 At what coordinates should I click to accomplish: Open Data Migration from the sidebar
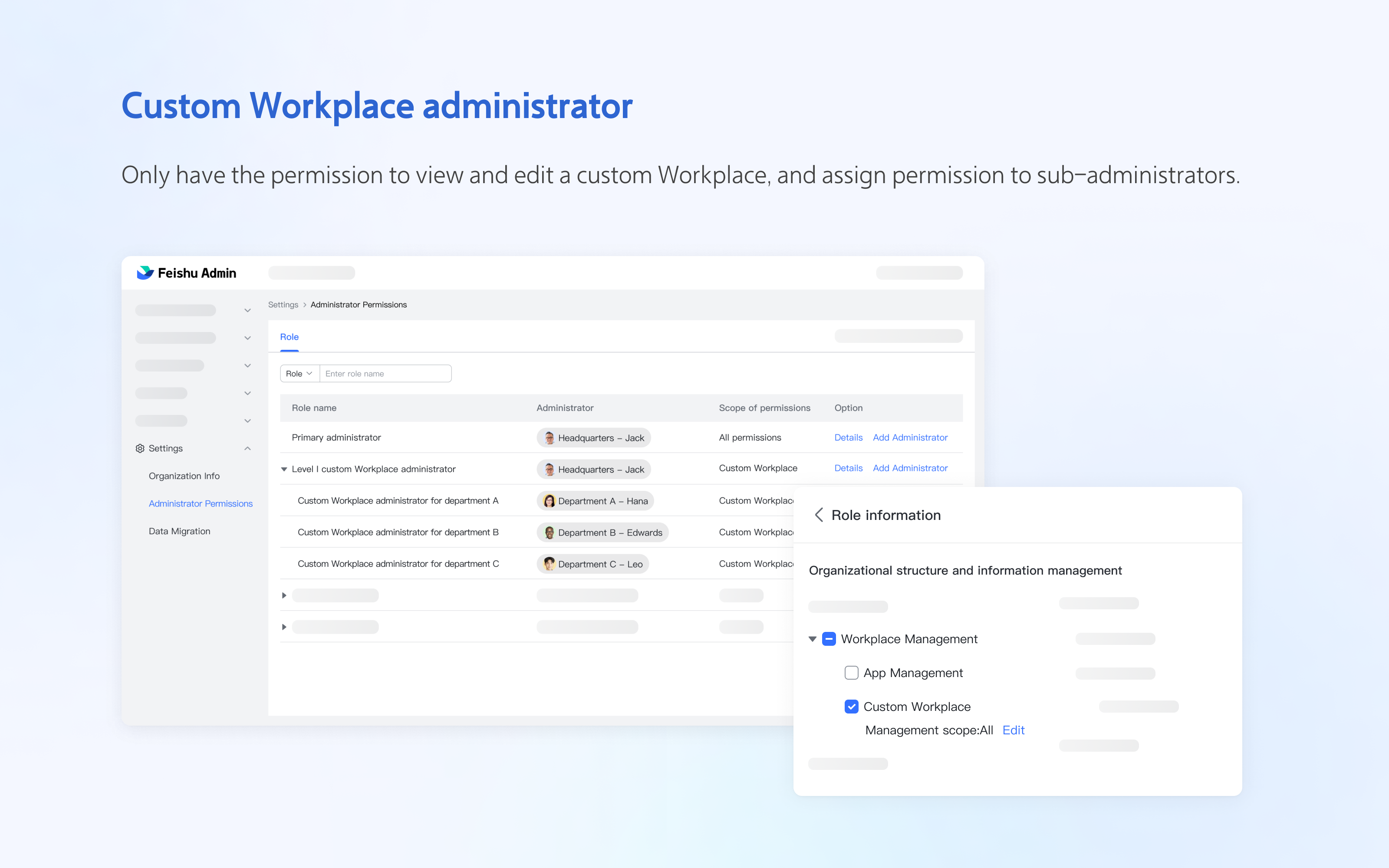click(x=180, y=530)
